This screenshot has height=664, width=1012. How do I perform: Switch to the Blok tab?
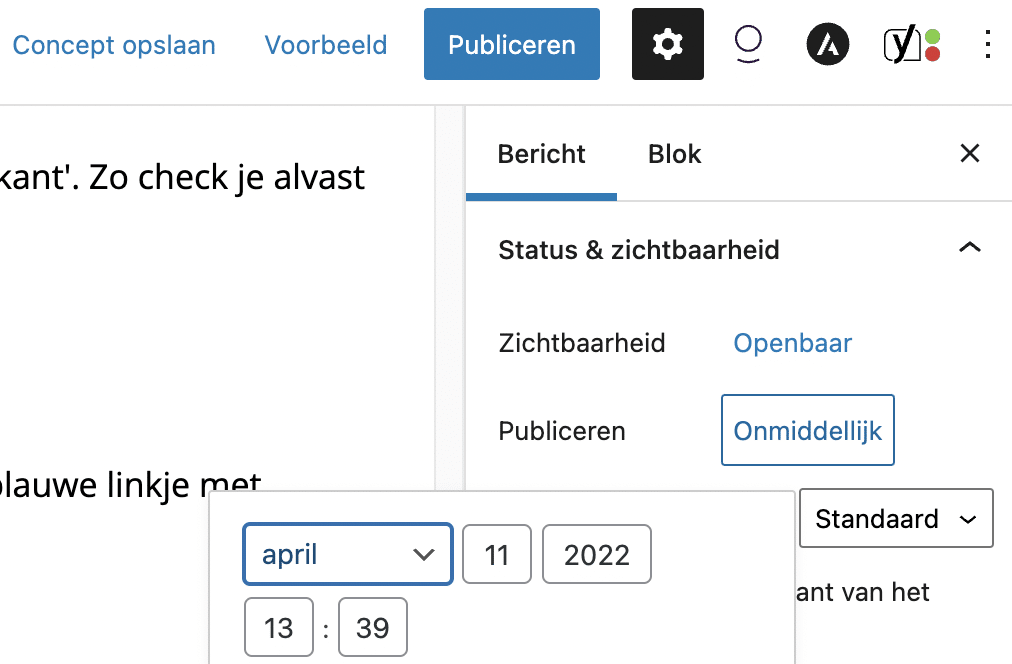click(x=675, y=154)
